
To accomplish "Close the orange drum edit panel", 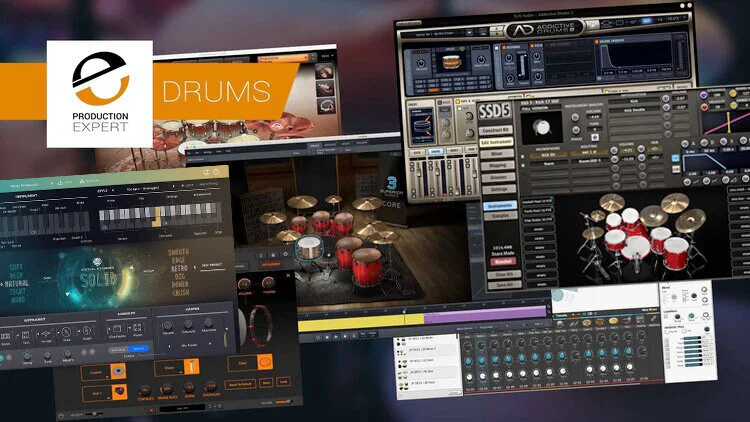I will 288,276.
